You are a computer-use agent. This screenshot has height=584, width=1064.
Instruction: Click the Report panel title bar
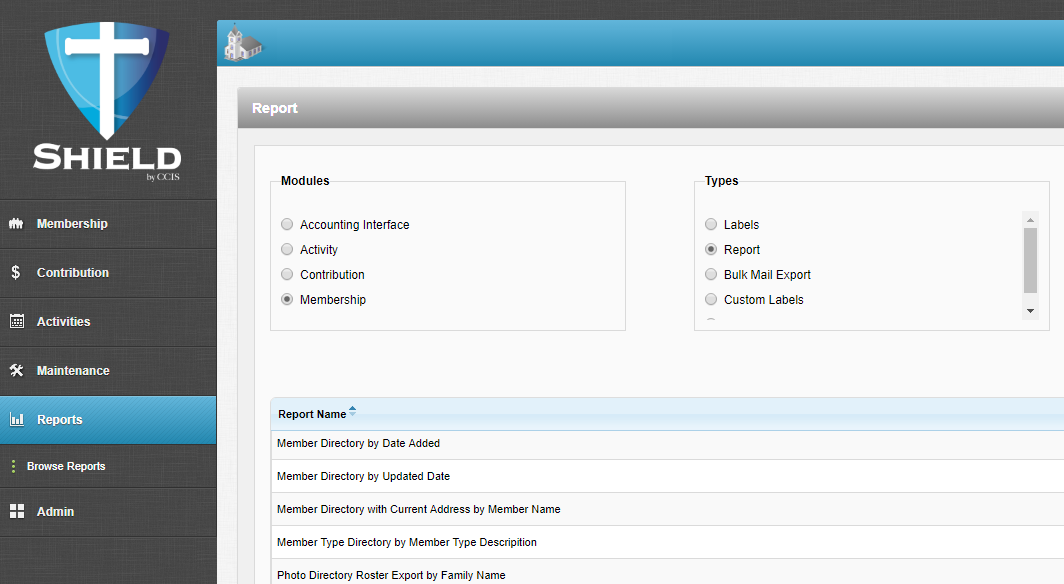[651, 108]
